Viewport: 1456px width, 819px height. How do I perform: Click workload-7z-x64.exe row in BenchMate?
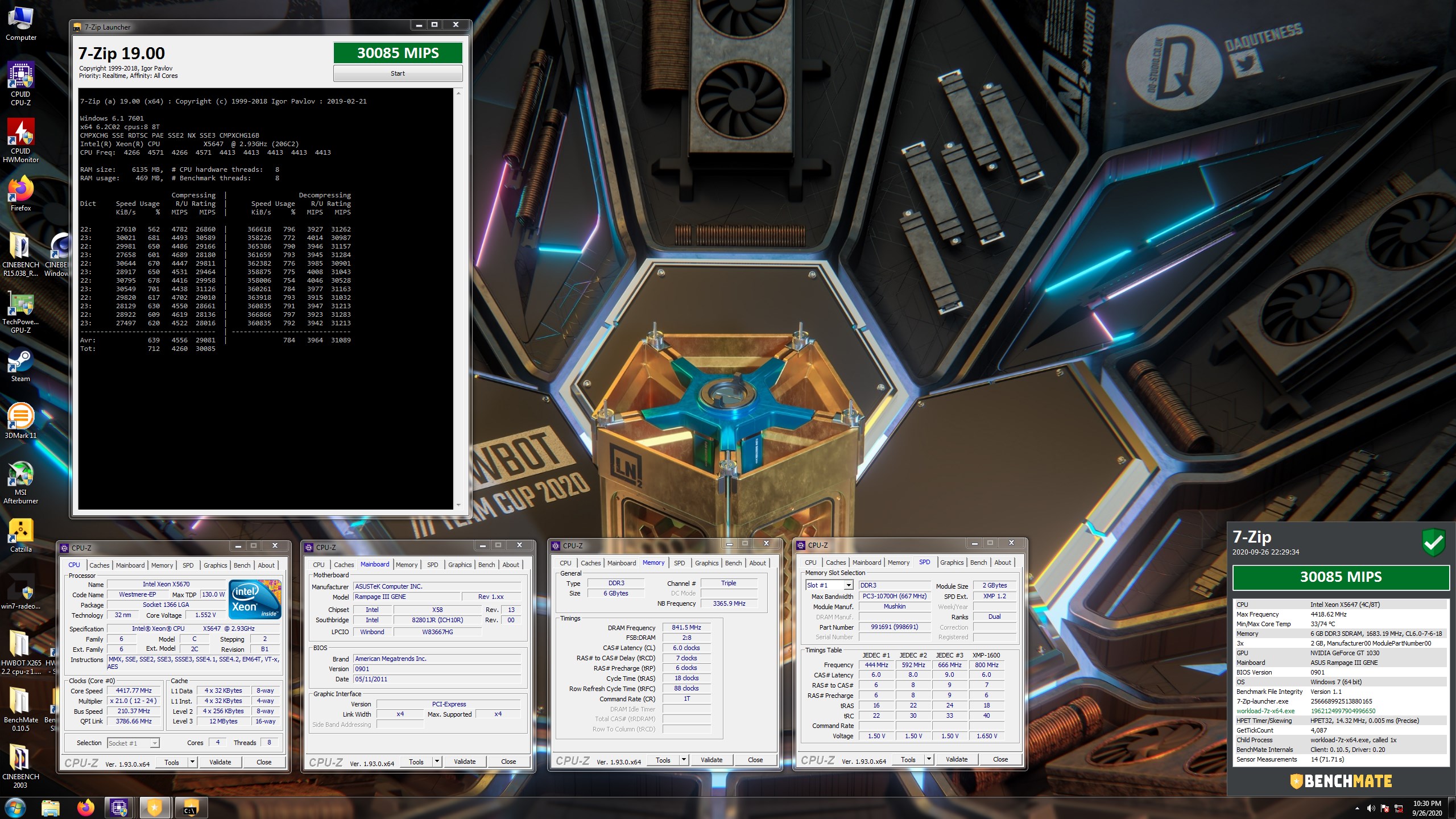point(1341,711)
